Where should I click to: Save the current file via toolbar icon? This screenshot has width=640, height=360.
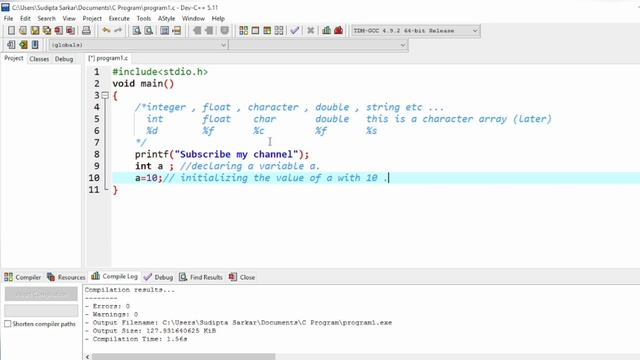35,31
